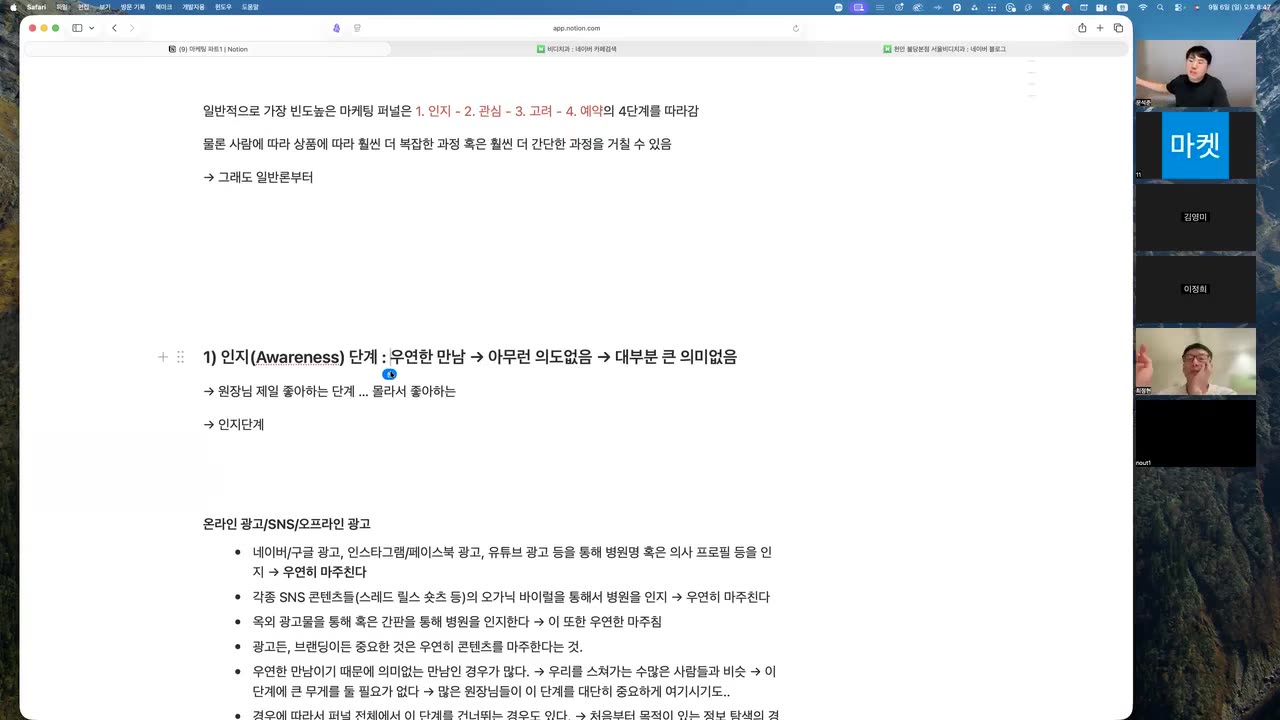Open the 윈도우 menu
The height and width of the screenshot is (720, 1280).
click(x=223, y=6)
